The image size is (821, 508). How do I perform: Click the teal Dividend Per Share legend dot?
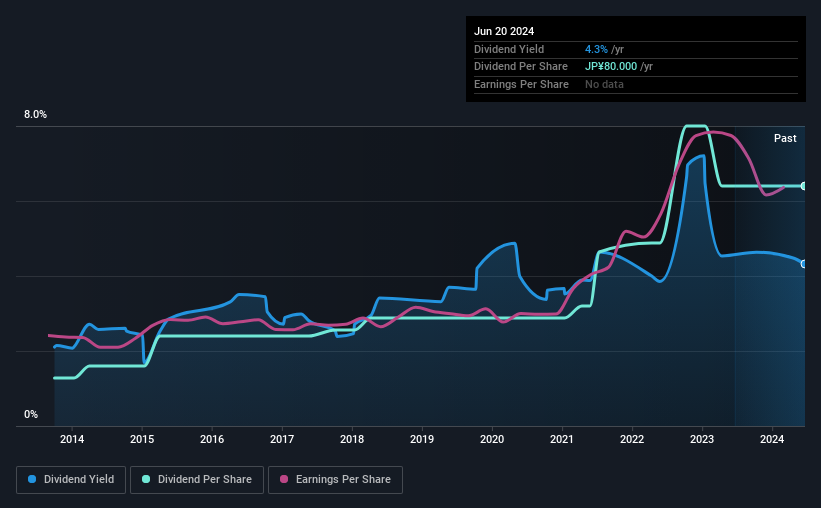[146, 480]
